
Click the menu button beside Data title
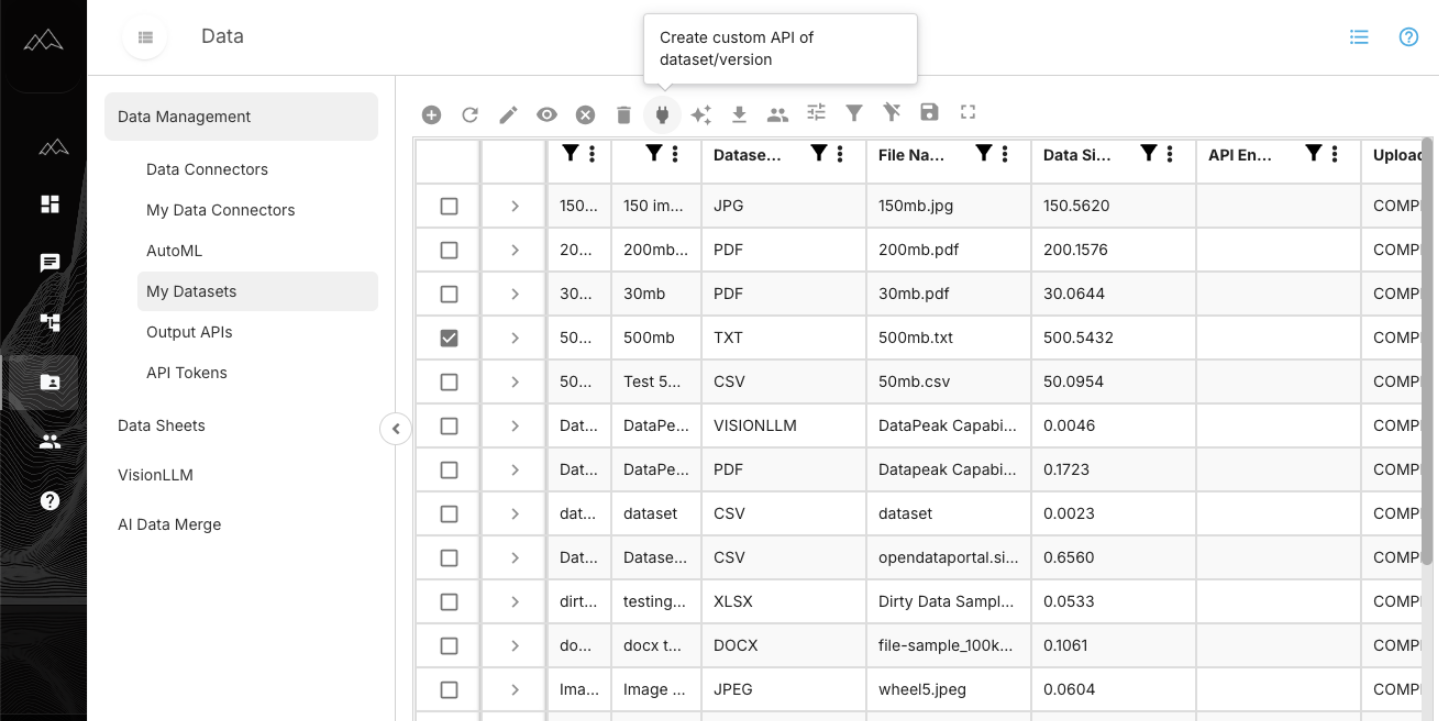coord(146,37)
